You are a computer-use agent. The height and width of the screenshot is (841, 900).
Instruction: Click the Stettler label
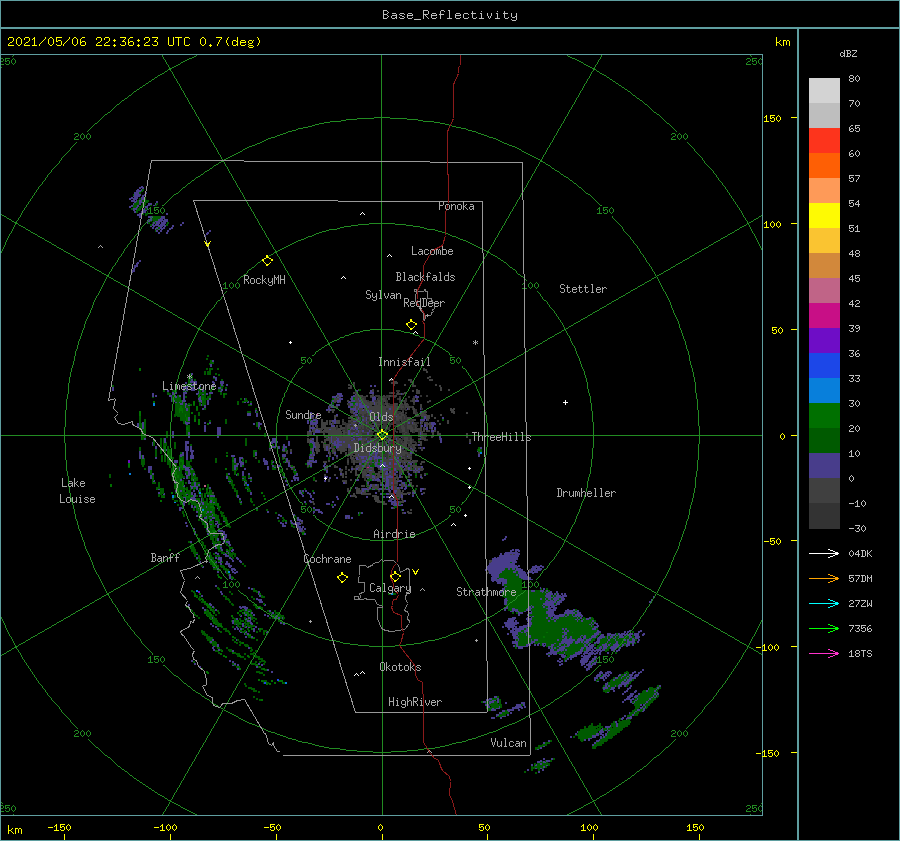(x=583, y=289)
